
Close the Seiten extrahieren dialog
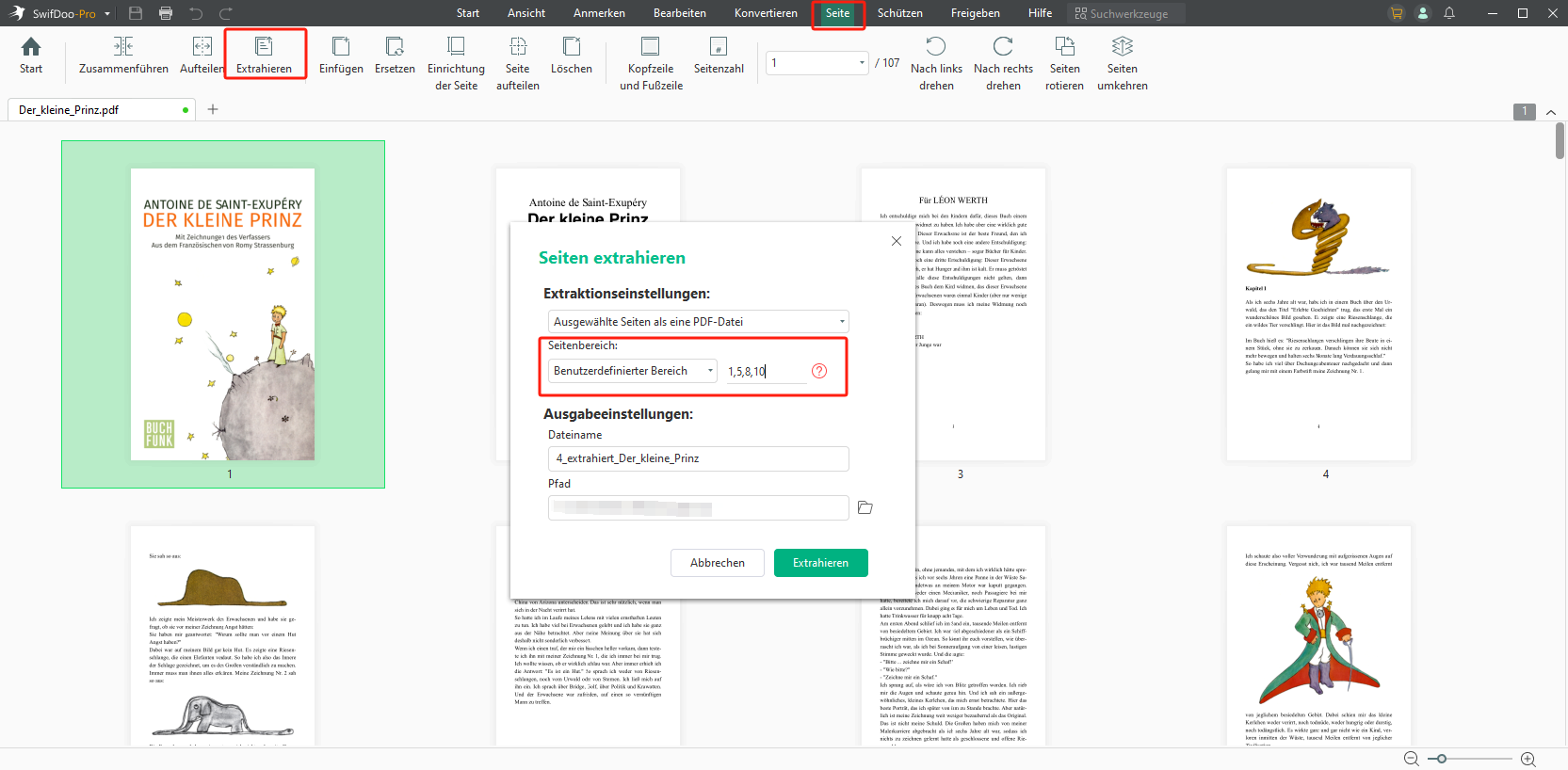coord(897,241)
